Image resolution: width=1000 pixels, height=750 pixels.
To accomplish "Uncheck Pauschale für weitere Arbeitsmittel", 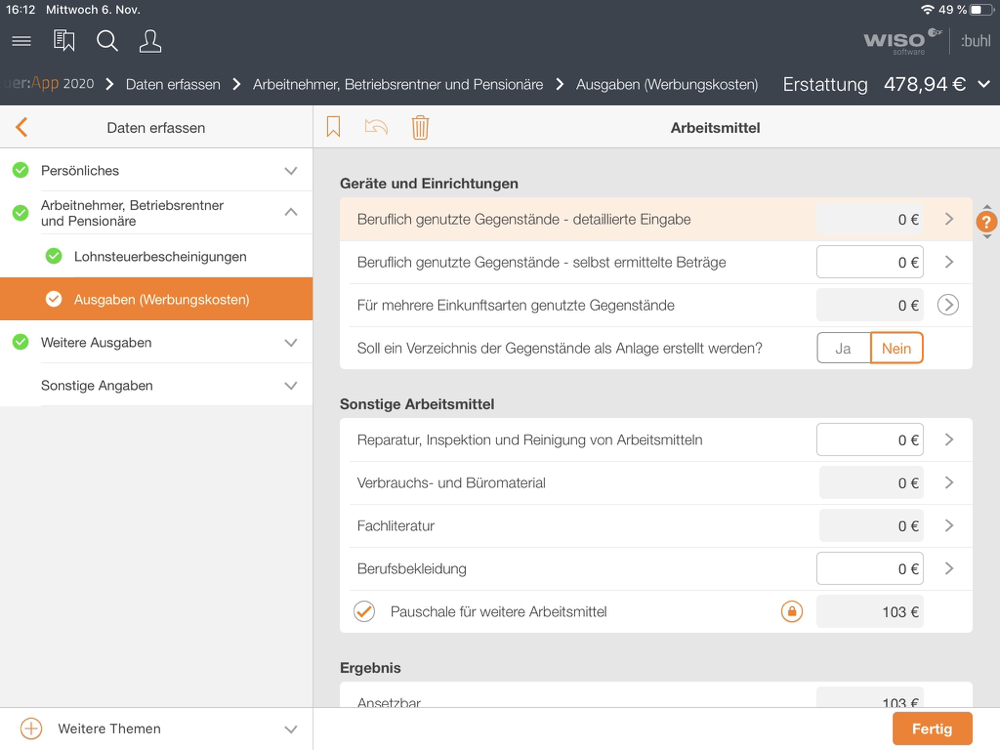I will (x=364, y=612).
